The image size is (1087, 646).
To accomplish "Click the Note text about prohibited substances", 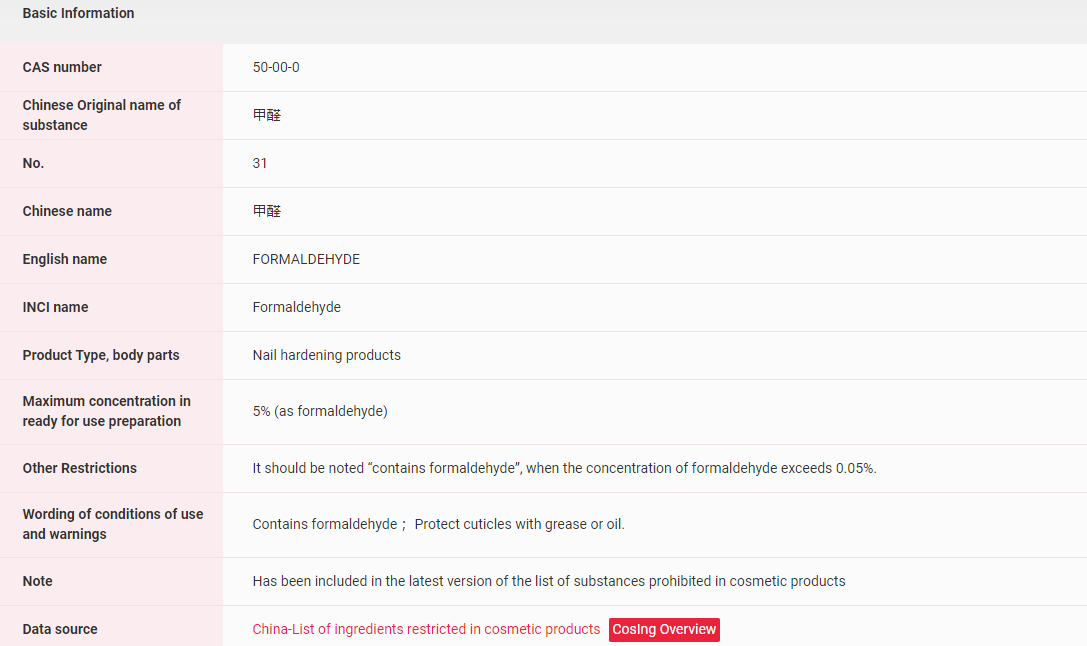I will (548, 581).
